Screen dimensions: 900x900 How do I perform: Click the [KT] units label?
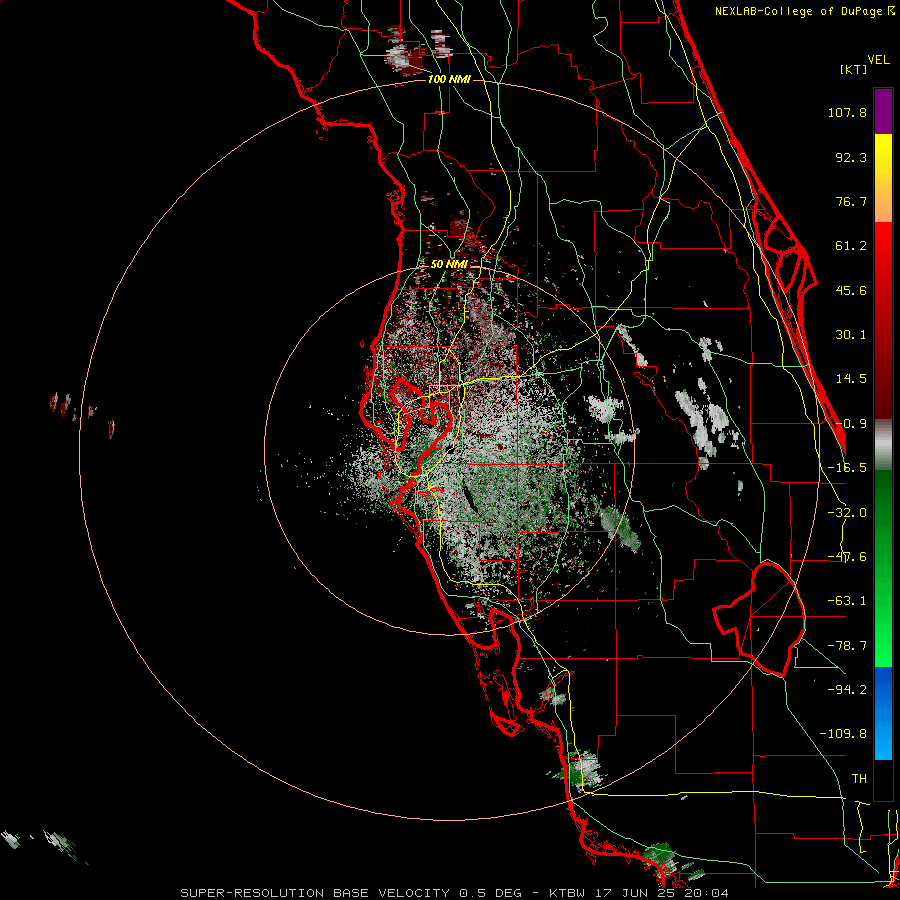[853, 69]
